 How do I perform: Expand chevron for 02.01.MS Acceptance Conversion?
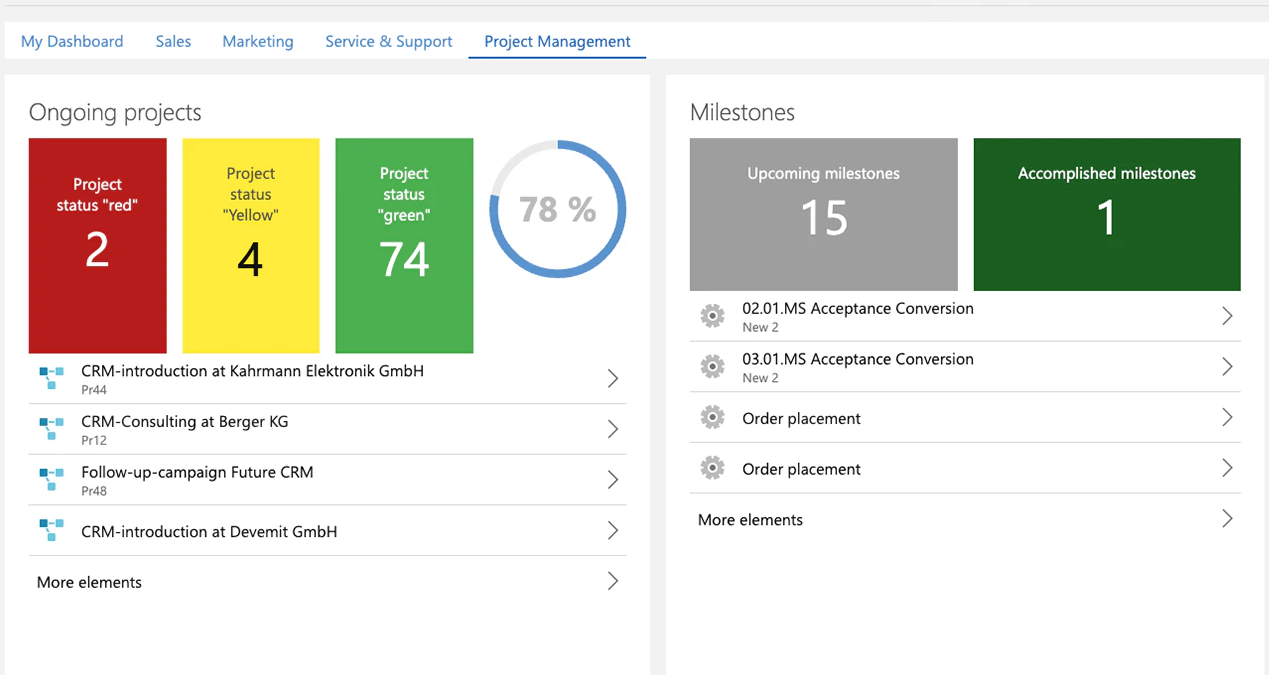click(x=1227, y=316)
